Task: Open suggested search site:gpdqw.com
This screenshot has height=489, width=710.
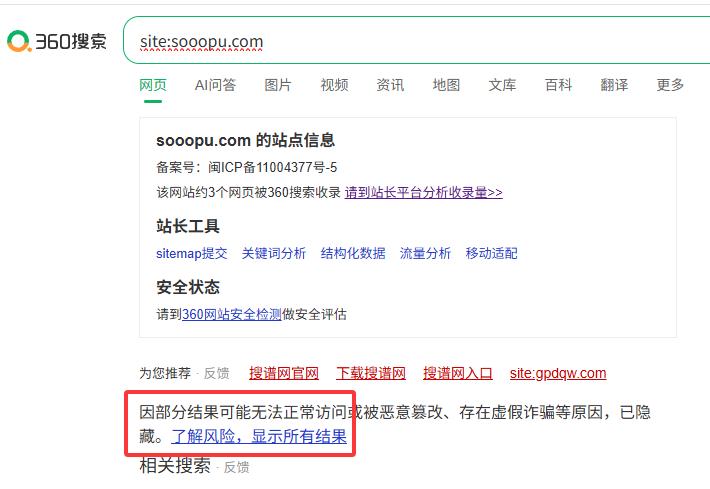Action: 558,373
